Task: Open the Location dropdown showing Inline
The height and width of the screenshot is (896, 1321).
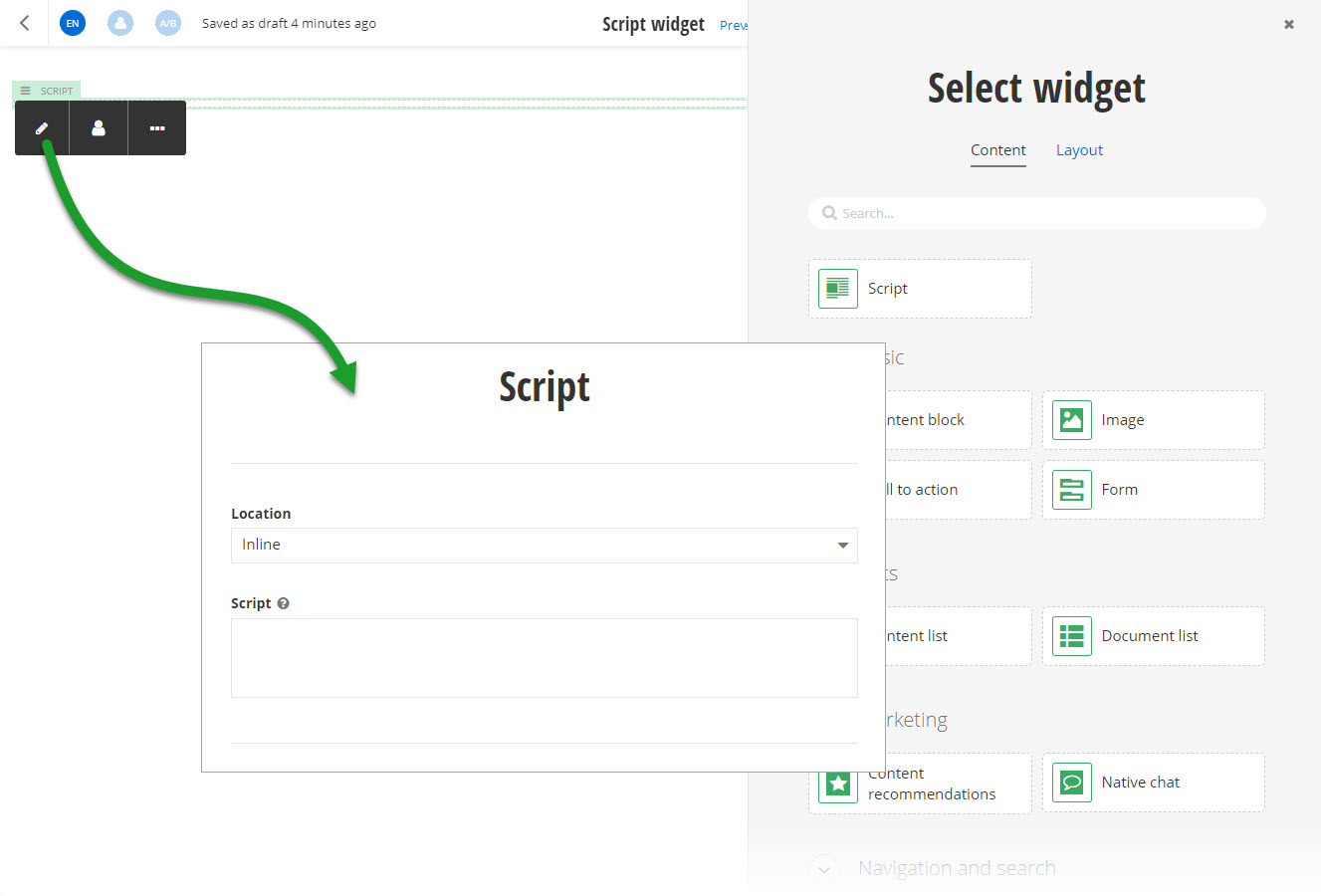Action: 545,546
